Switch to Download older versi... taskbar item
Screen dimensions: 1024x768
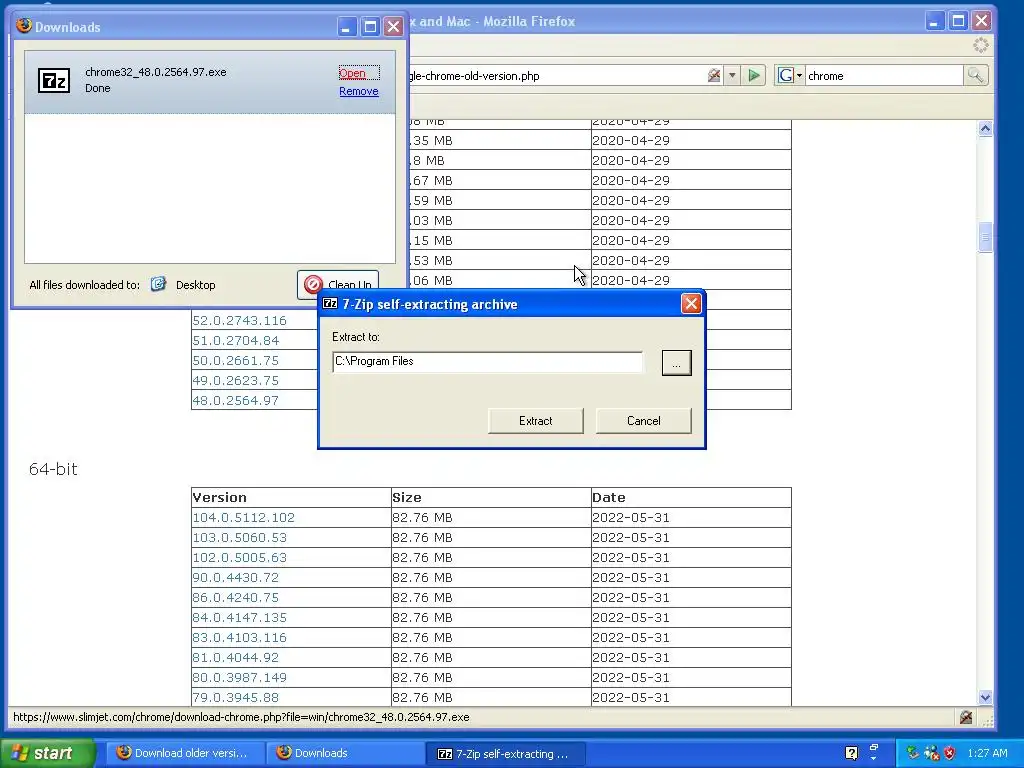point(186,753)
